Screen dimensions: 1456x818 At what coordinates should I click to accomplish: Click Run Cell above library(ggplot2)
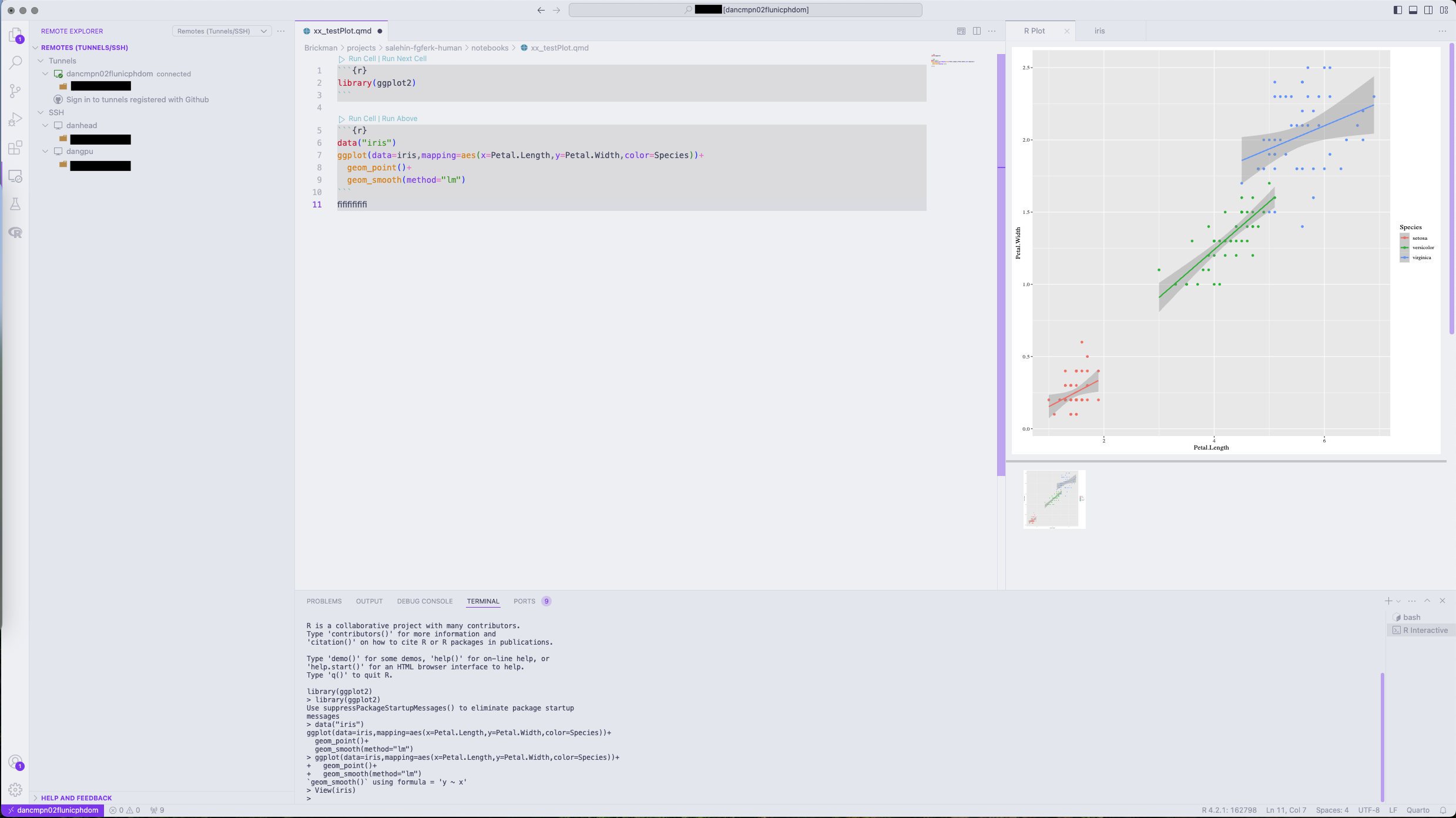coord(362,59)
